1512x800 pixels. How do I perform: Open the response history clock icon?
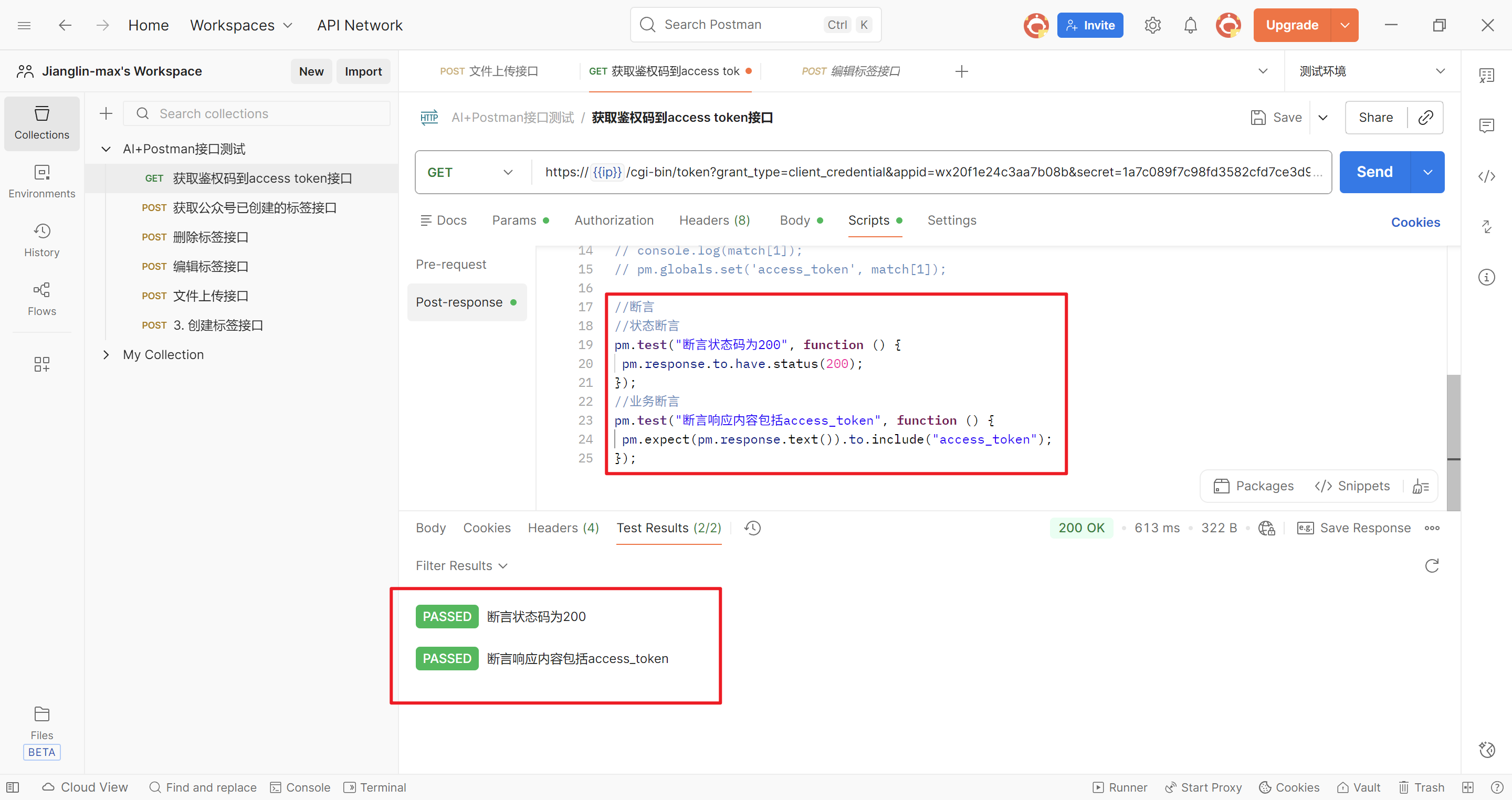[752, 528]
